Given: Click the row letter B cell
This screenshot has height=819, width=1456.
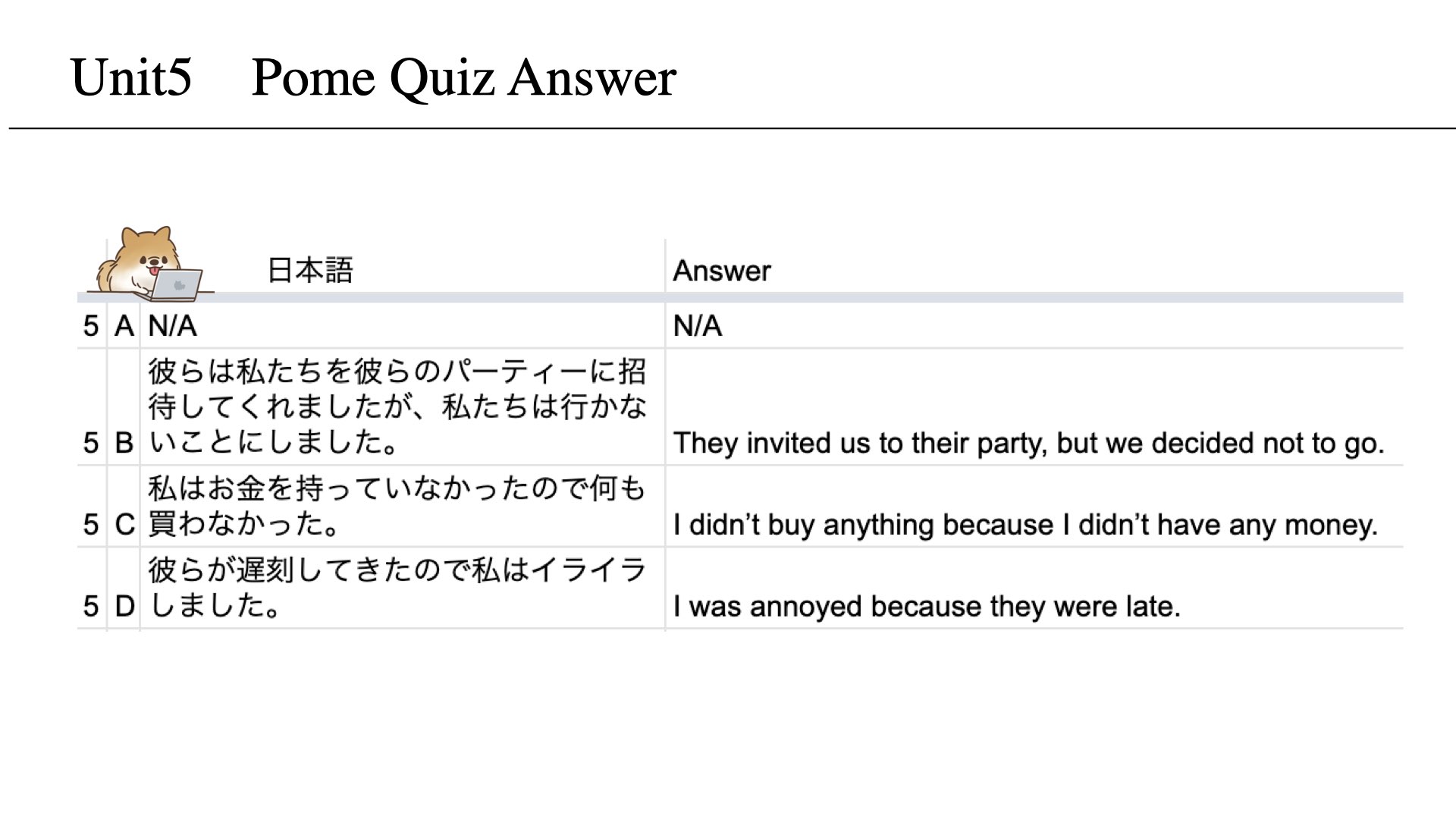Looking at the screenshot, I should tap(124, 443).
